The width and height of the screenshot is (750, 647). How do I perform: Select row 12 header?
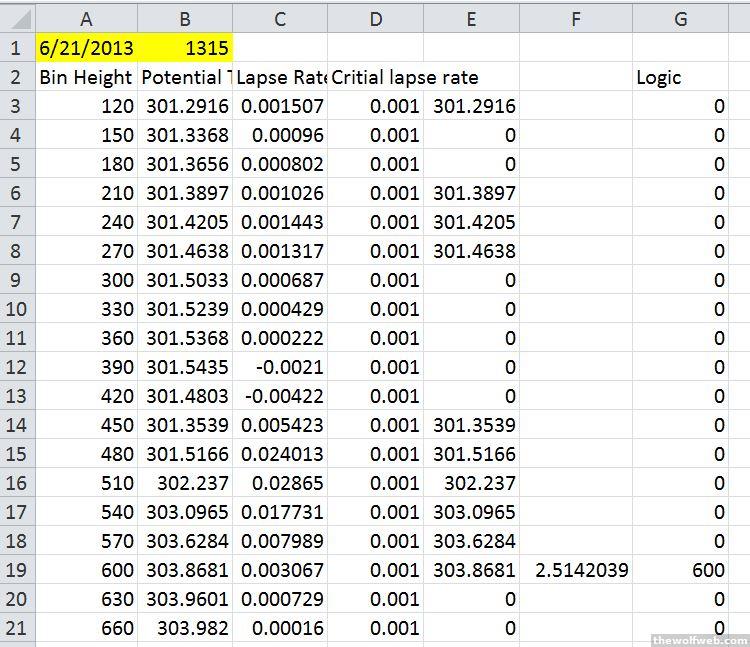point(17,367)
